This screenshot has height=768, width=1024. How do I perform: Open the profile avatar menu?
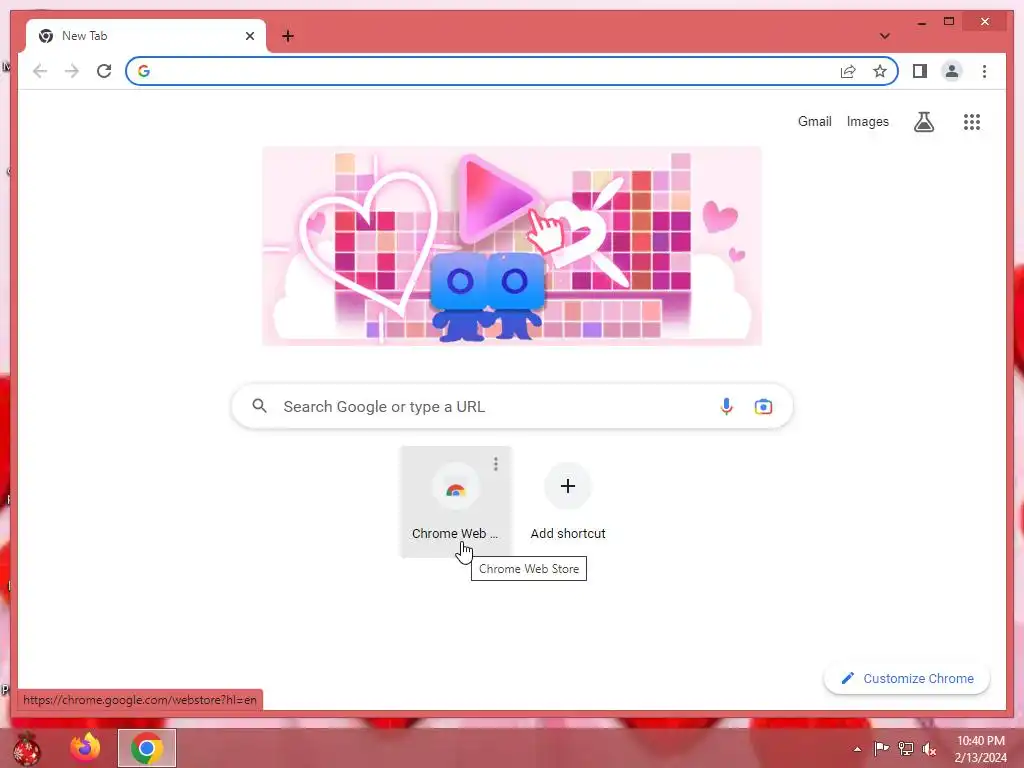(x=952, y=71)
